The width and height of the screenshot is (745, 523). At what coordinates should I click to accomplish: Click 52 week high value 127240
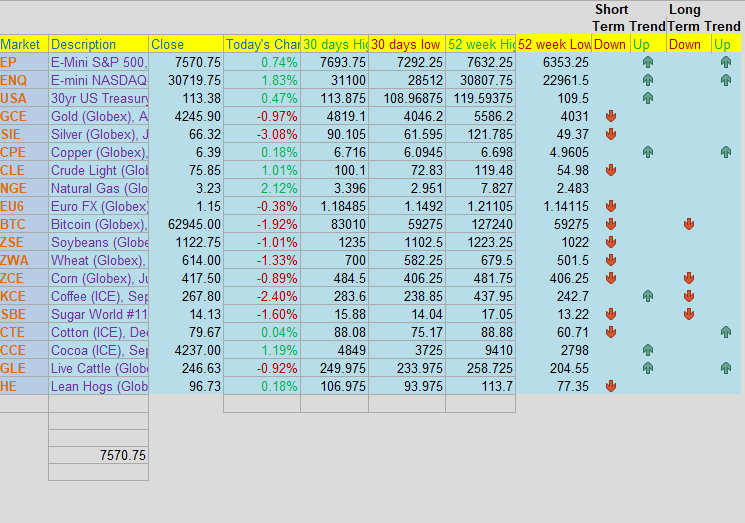point(480,224)
